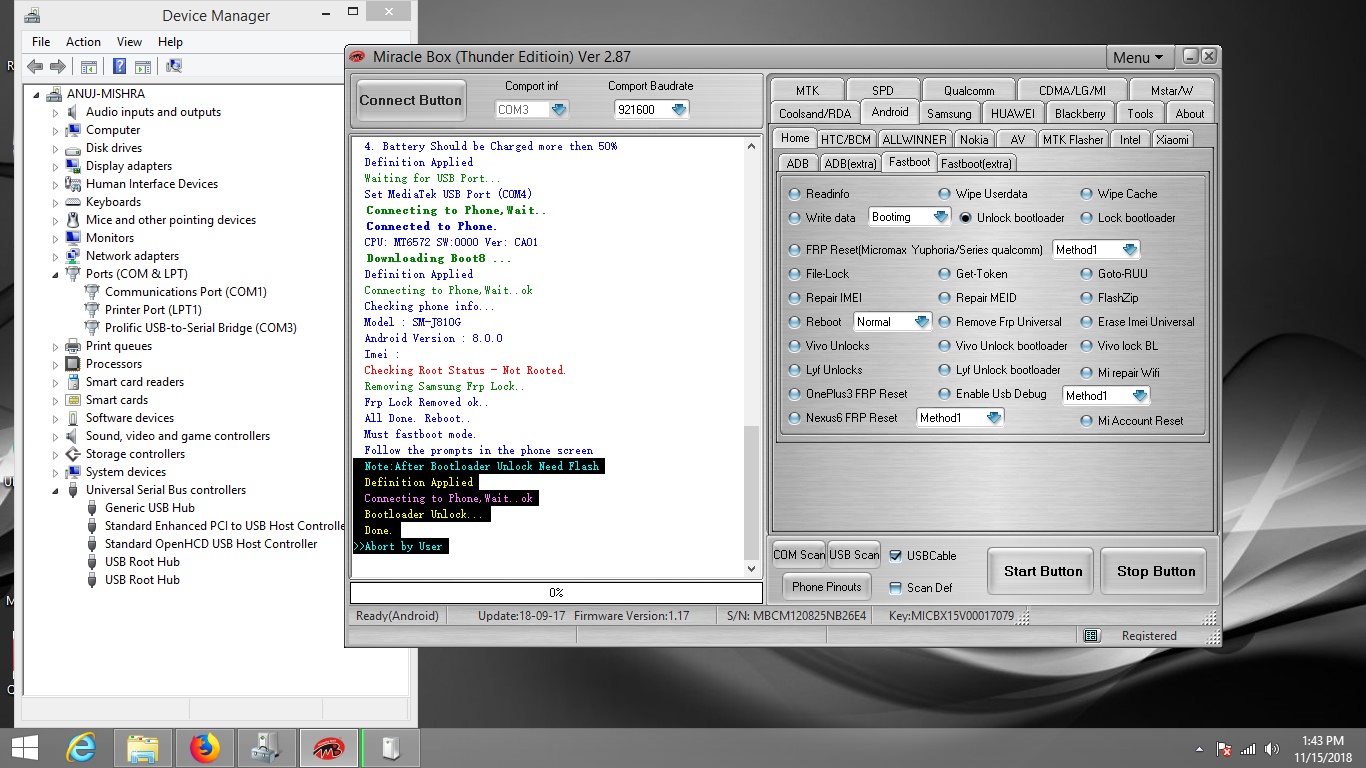Select Keyboards category icon

pyautogui.click(x=73, y=202)
